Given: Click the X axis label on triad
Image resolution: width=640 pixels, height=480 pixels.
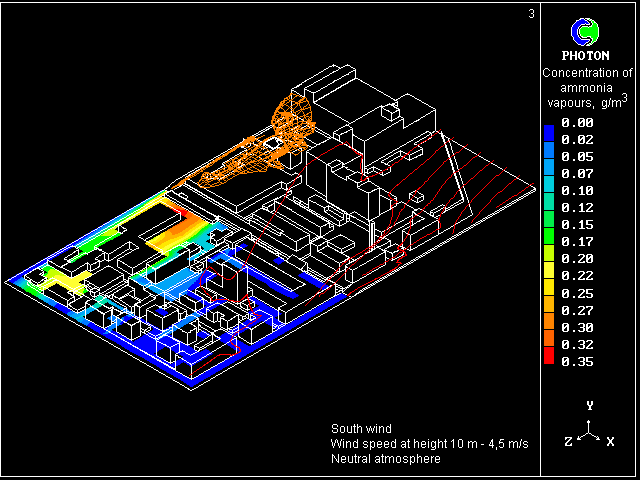Looking at the screenshot, I should click(x=610, y=441).
